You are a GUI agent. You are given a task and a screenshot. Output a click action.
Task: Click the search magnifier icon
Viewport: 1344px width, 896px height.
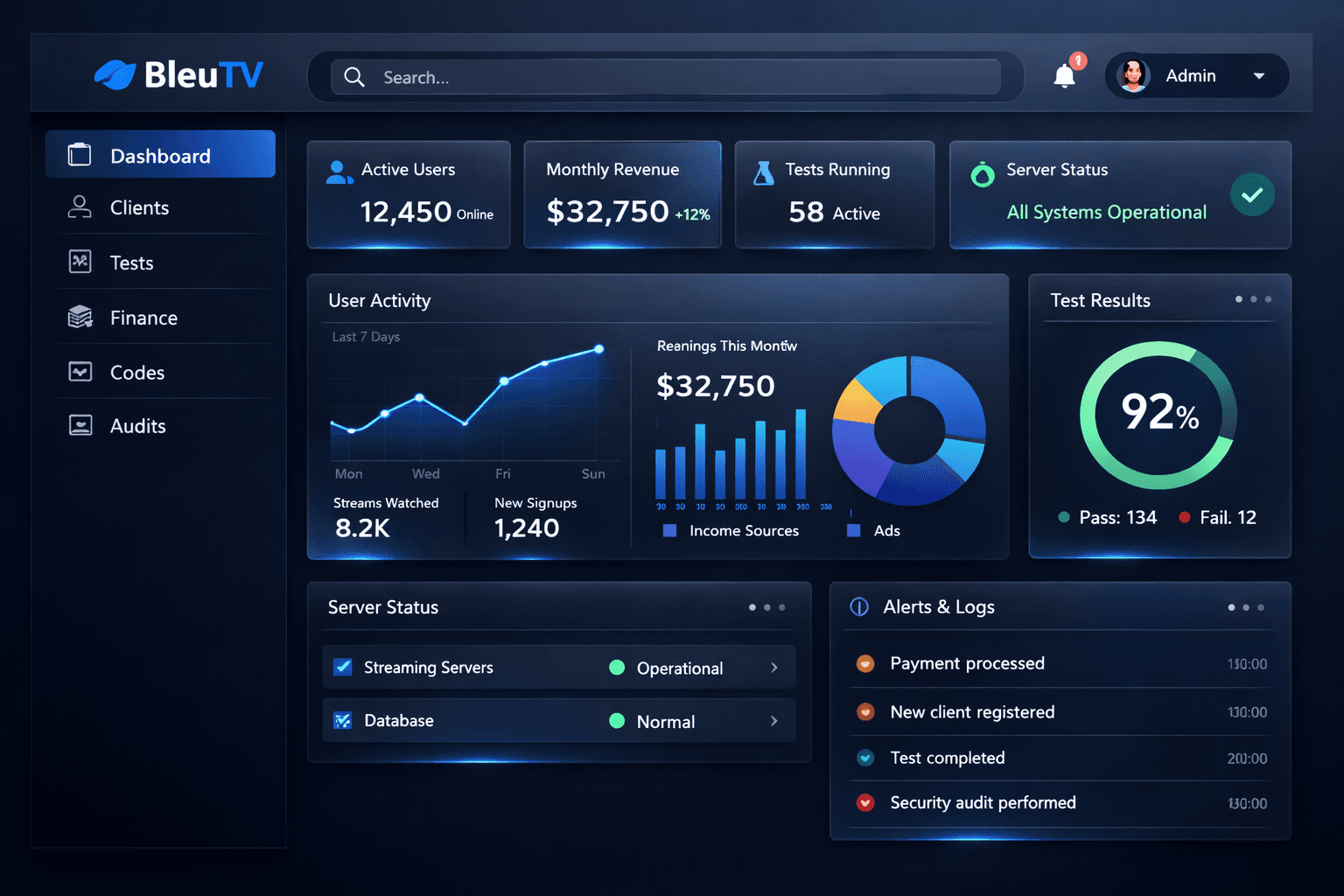pos(354,78)
